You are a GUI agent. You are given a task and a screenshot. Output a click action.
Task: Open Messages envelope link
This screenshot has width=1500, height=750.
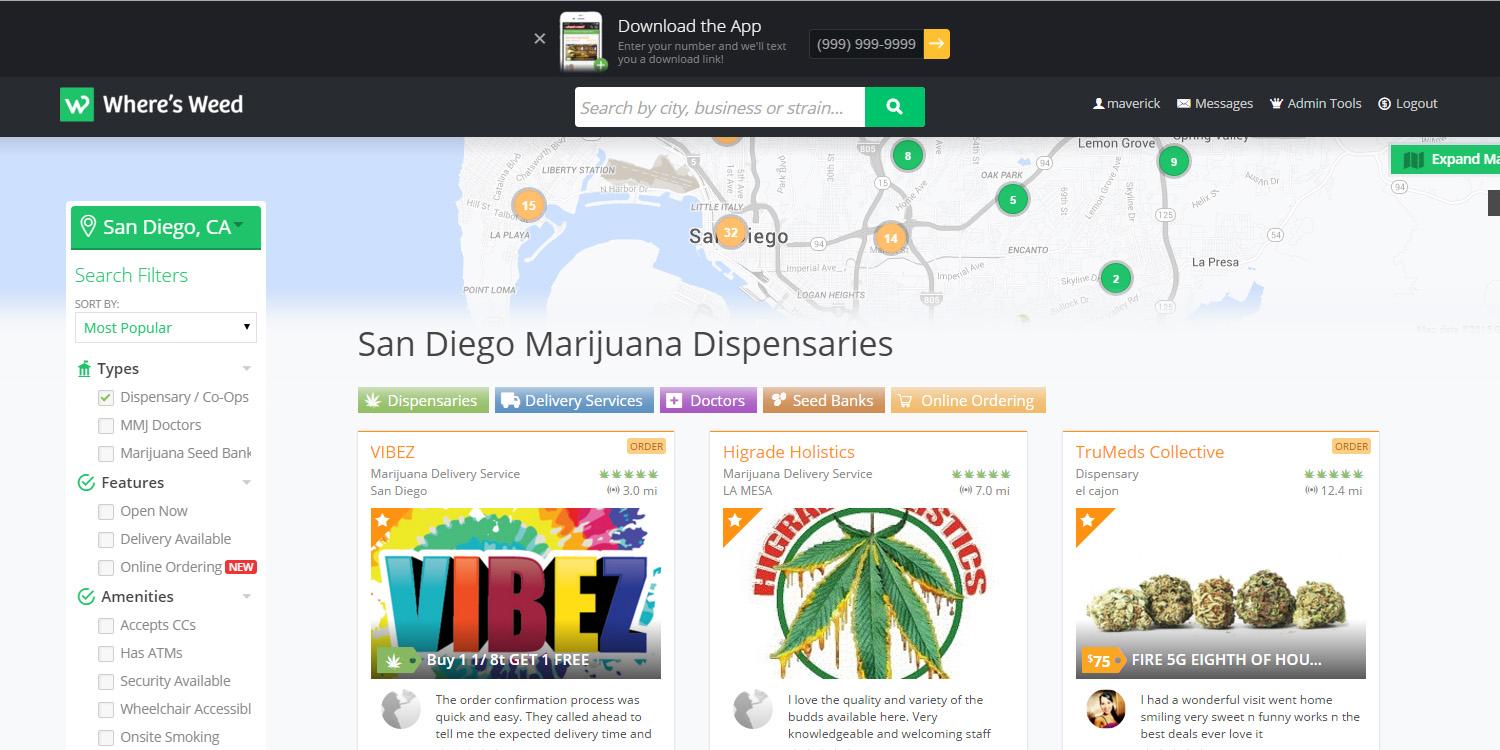pos(1214,103)
